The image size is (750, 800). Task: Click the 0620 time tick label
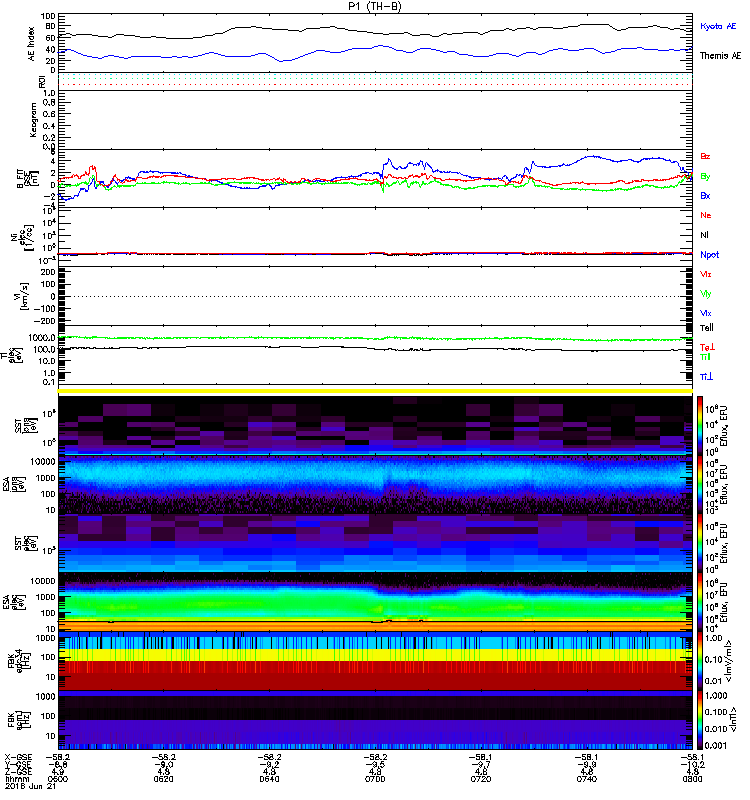coord(163,779)
